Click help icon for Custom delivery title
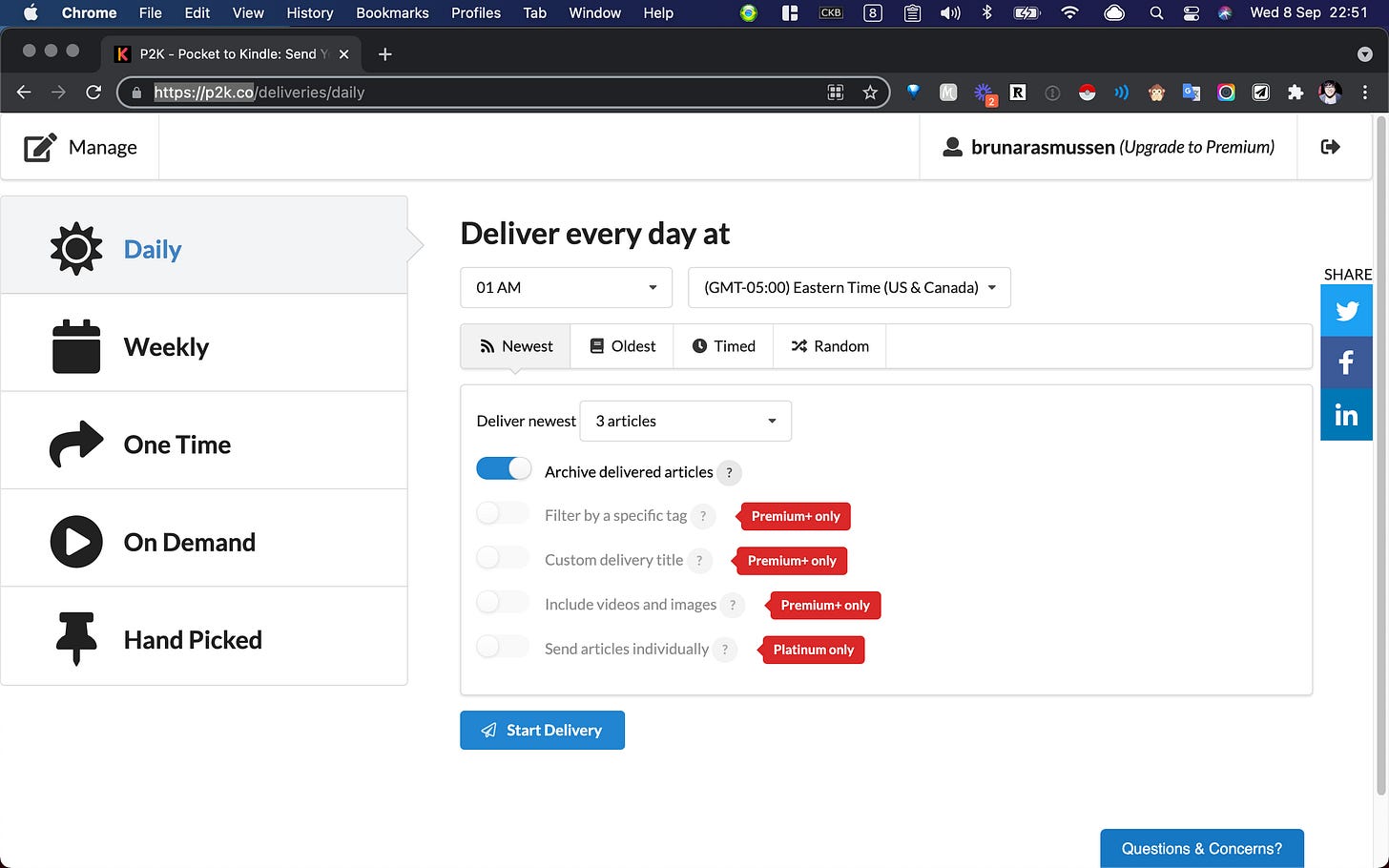Image resolution: width=1389 pixels, height=868 pixels. click(x=699, y=561)
